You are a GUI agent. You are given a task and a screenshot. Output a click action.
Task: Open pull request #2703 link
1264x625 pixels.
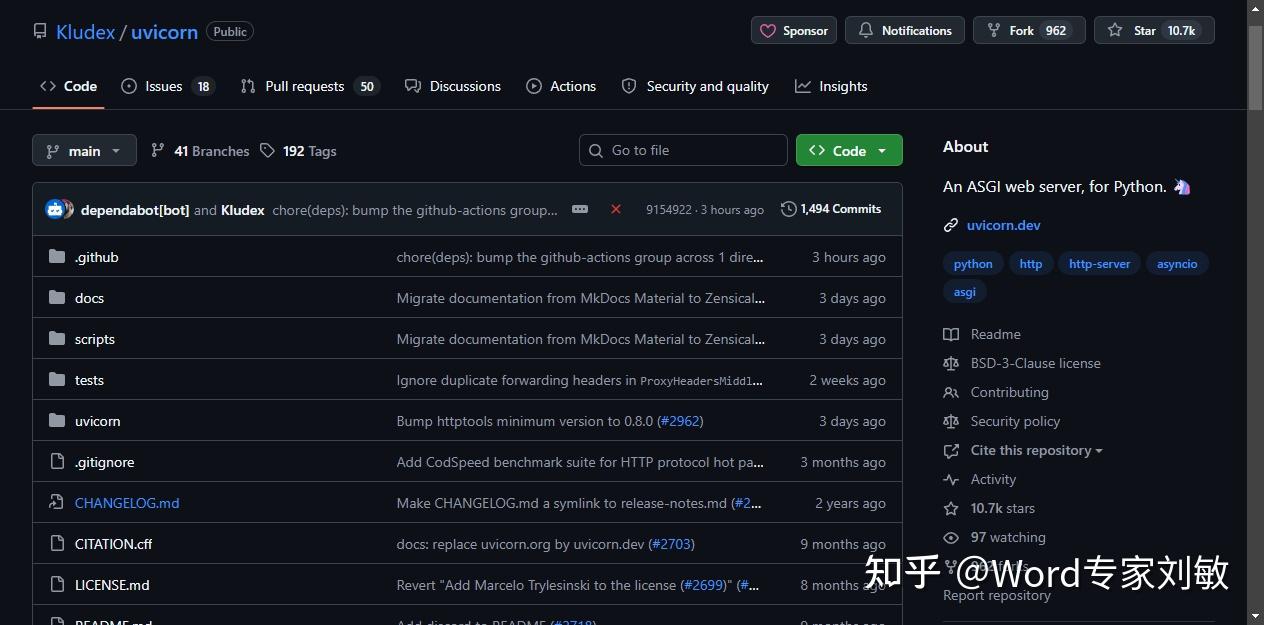tap(671, 544)
